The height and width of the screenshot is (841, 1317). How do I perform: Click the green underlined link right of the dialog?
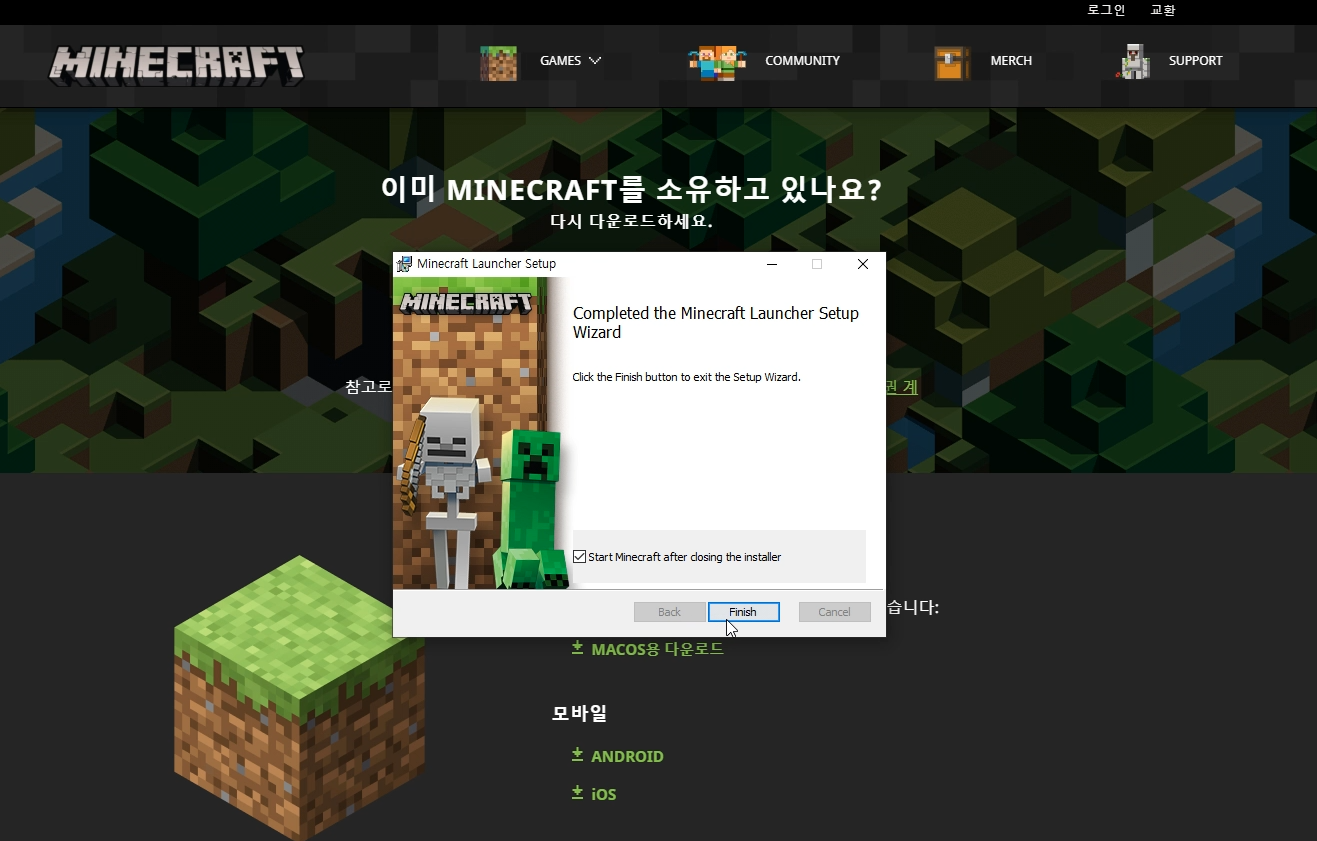[x=902, y=386]
